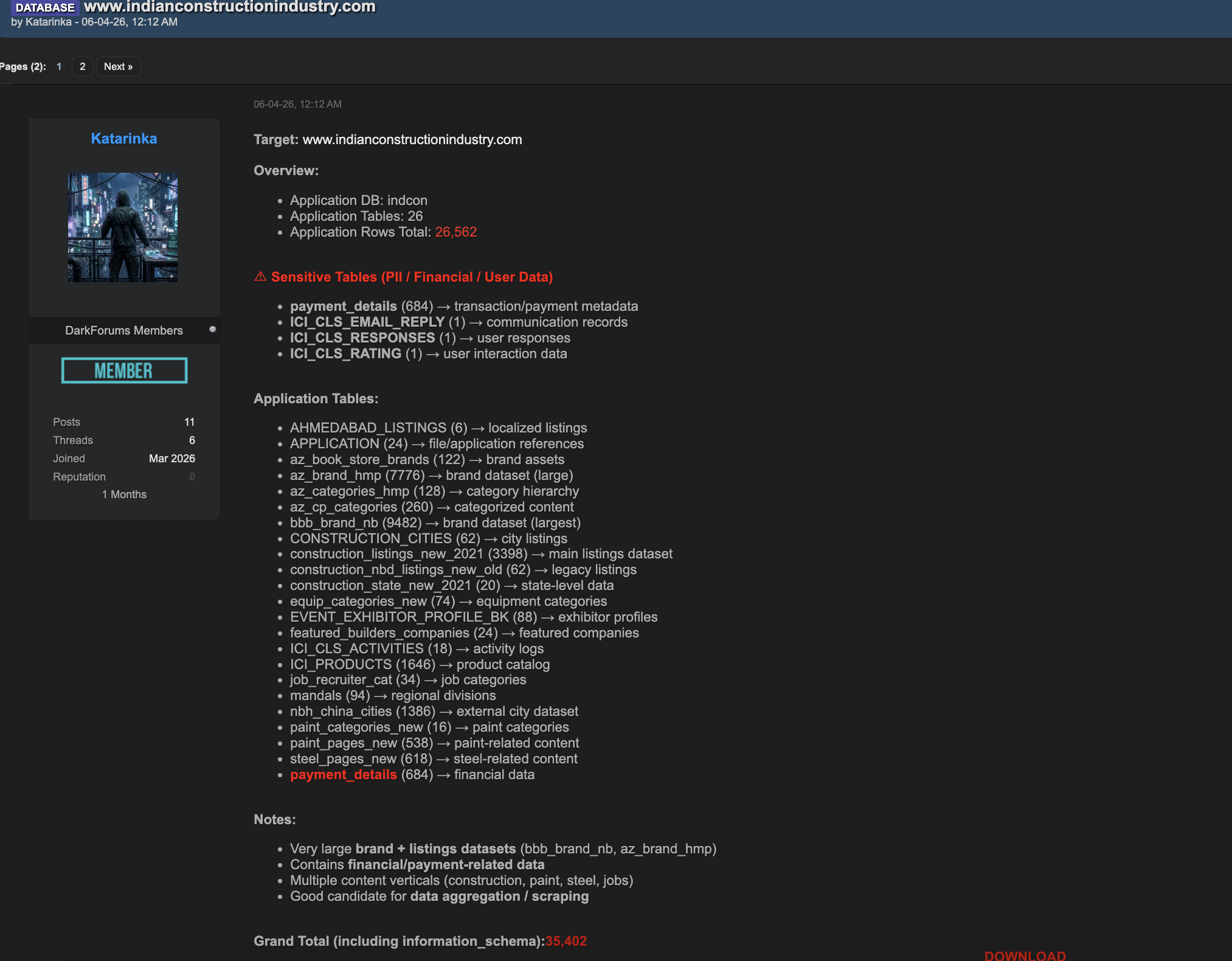The height and width of the screenshot is (961, 1232).
Task: Click the red warning triangle icon
Action: (x=260, y=277)
